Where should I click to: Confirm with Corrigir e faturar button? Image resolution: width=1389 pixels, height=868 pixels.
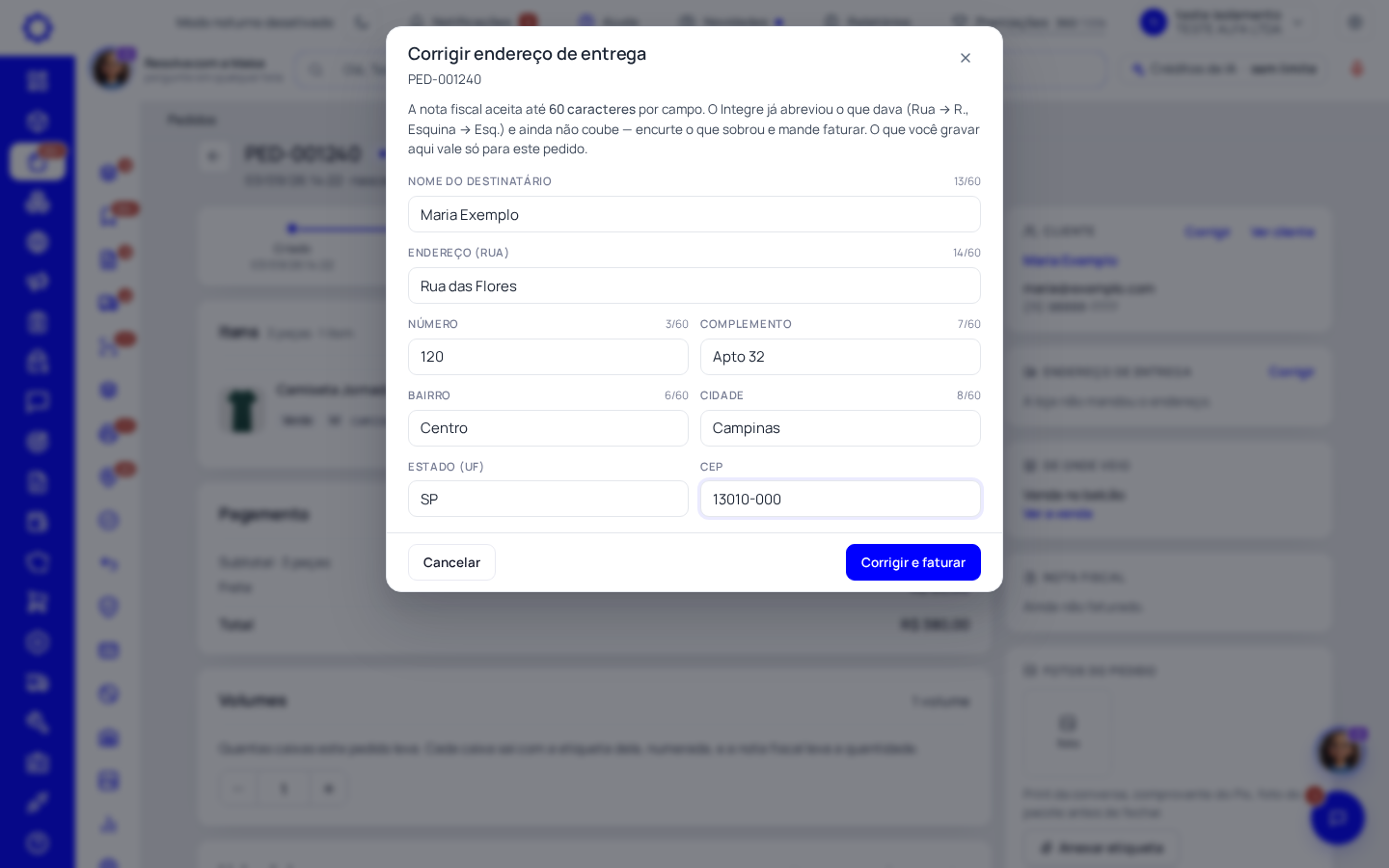pos(913,562)
